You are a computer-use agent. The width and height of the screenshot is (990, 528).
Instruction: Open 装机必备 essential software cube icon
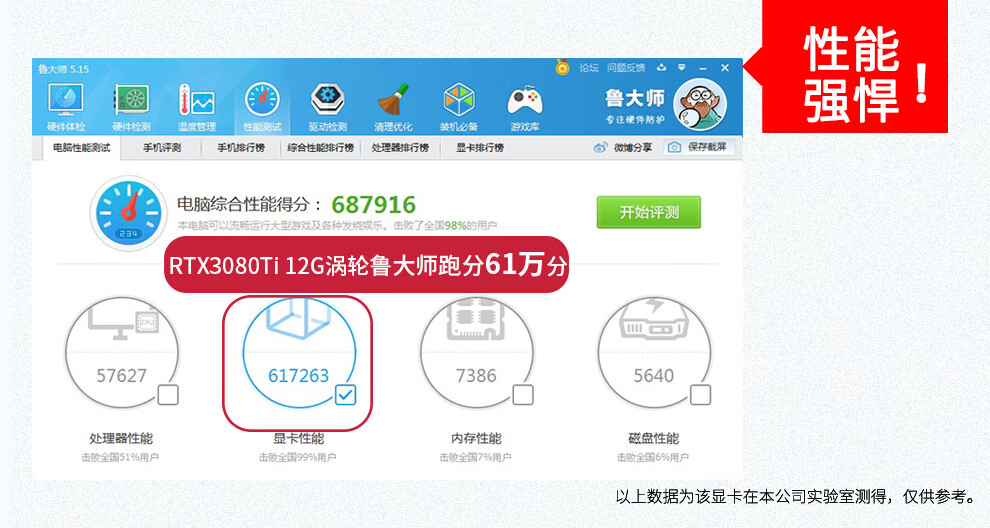(459, 106)
